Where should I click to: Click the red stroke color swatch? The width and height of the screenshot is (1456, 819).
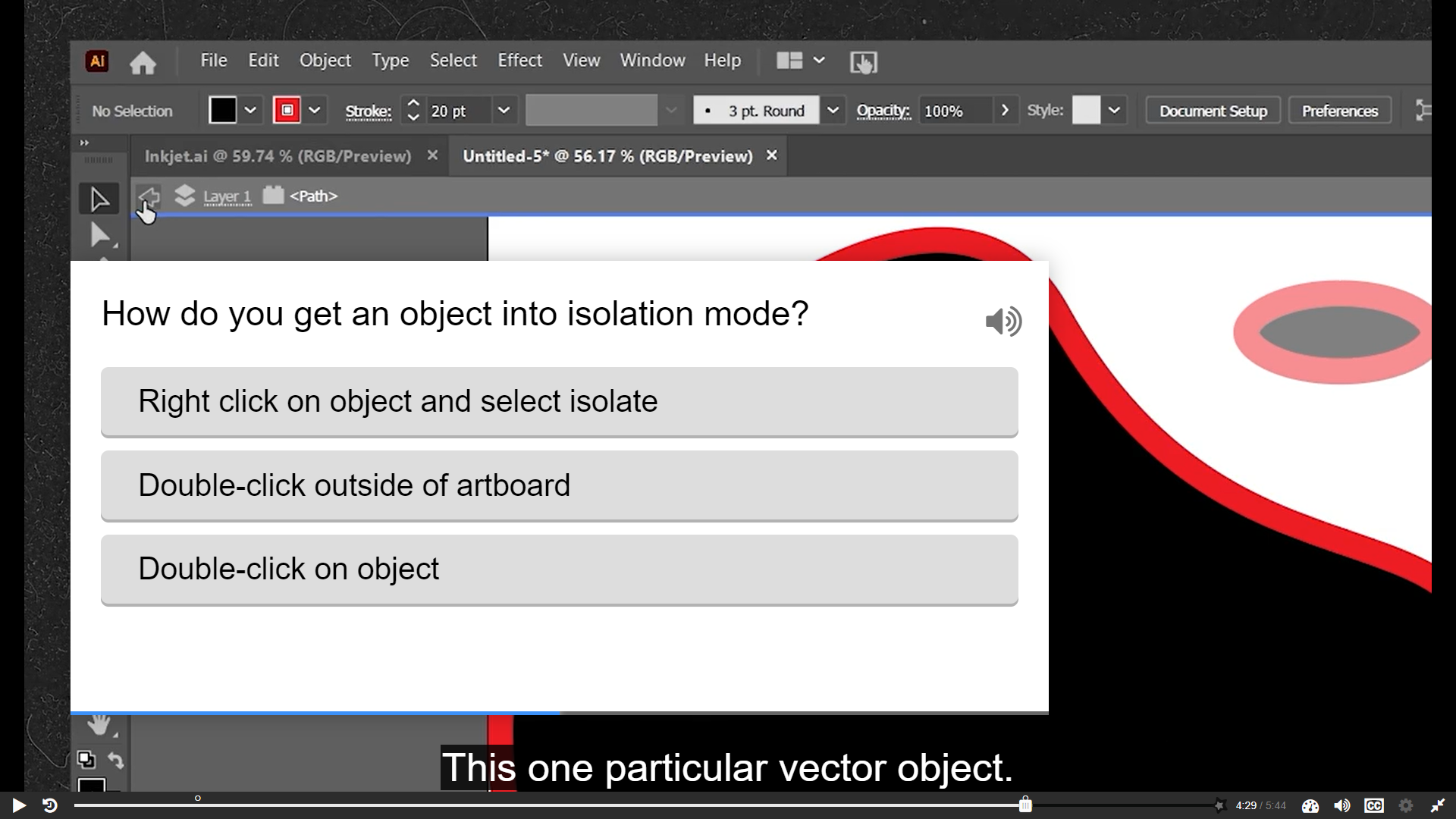pos(287,111)
